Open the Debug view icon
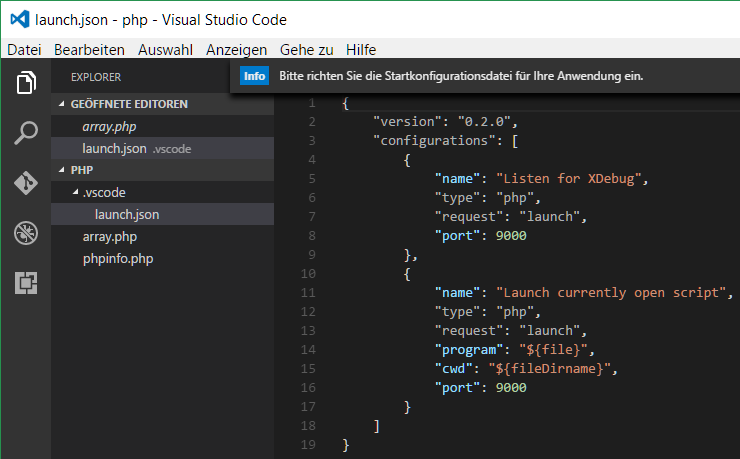Viewport: 740px width, 459px height. point(26,233)
